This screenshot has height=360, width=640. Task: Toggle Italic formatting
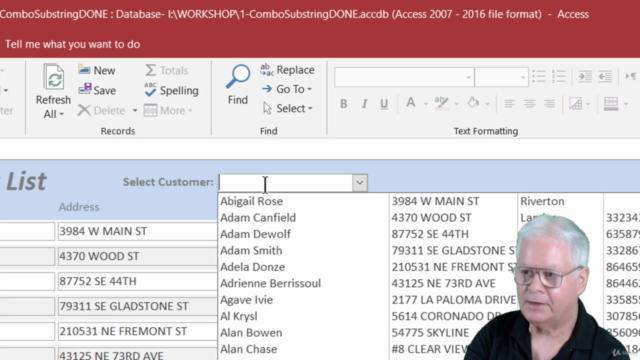364,104
